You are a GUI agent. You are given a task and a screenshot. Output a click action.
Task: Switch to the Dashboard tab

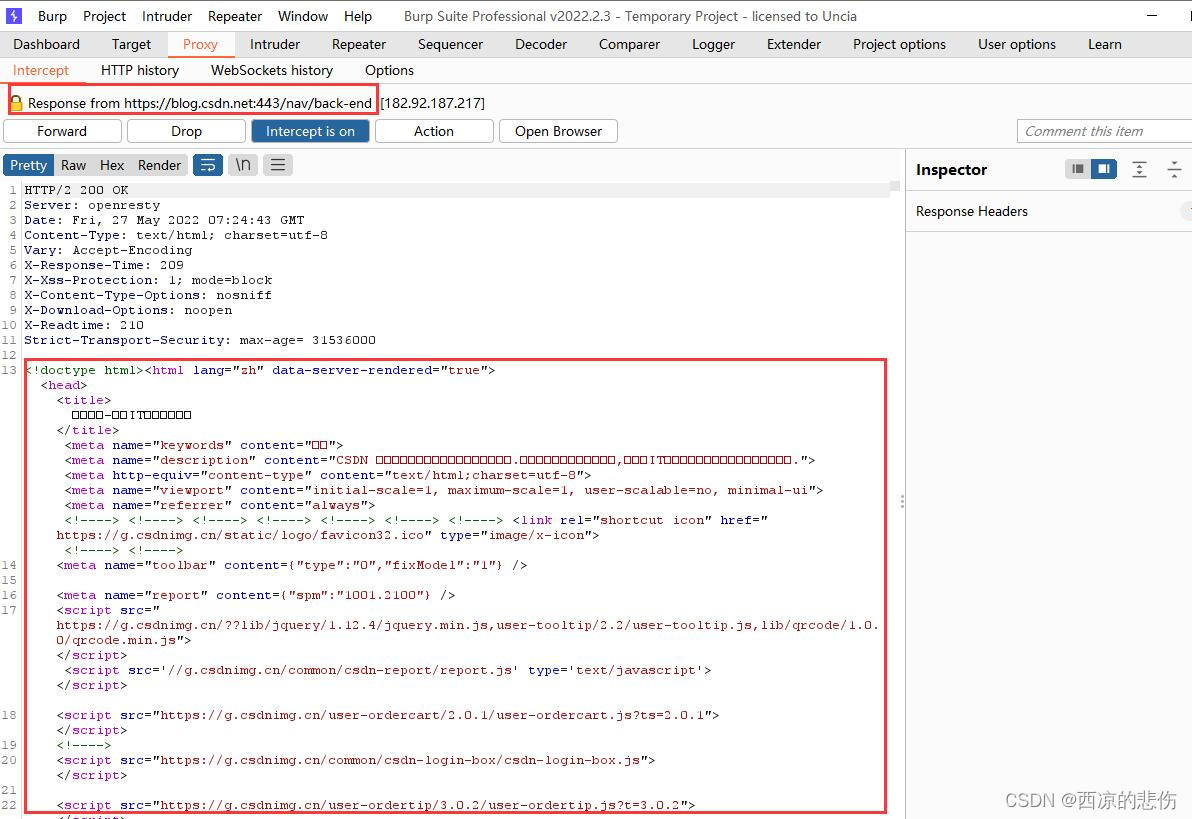(46, 44)
